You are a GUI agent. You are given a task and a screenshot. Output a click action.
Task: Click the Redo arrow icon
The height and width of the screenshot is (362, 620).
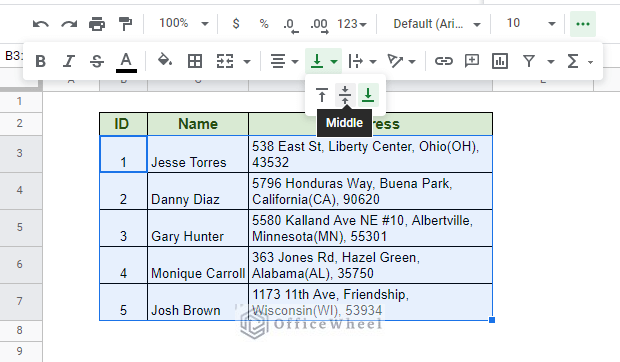pyautogui.click(x=69, y=25)
